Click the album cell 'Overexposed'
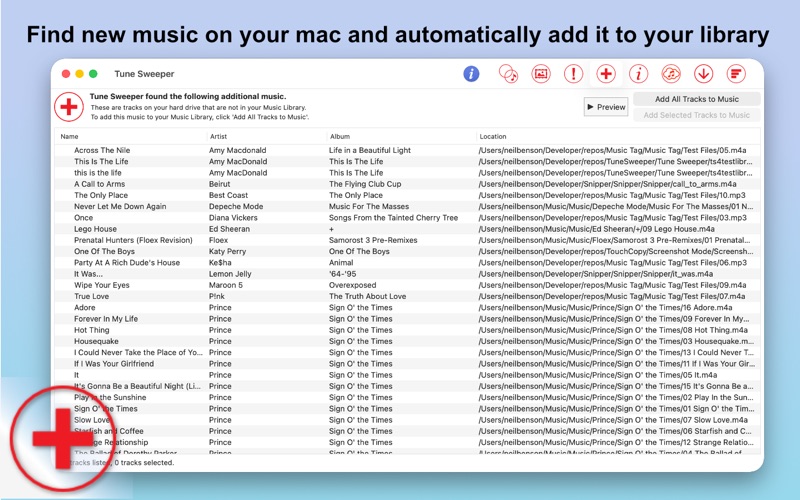 pos(352,285)
